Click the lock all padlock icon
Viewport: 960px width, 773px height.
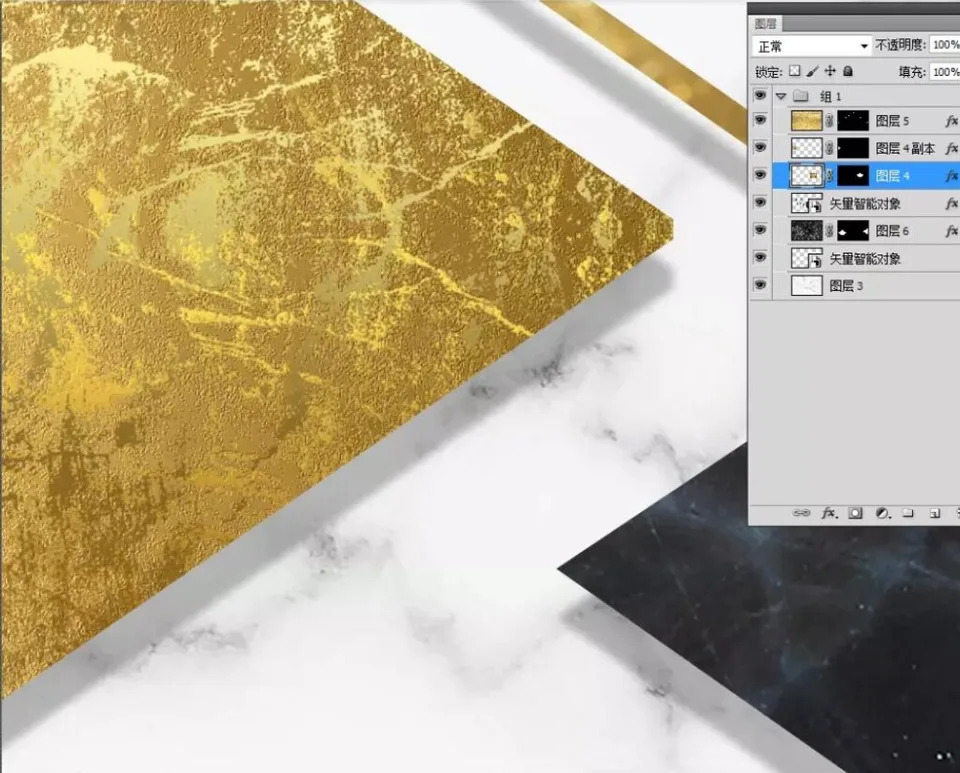click(847, 71)
